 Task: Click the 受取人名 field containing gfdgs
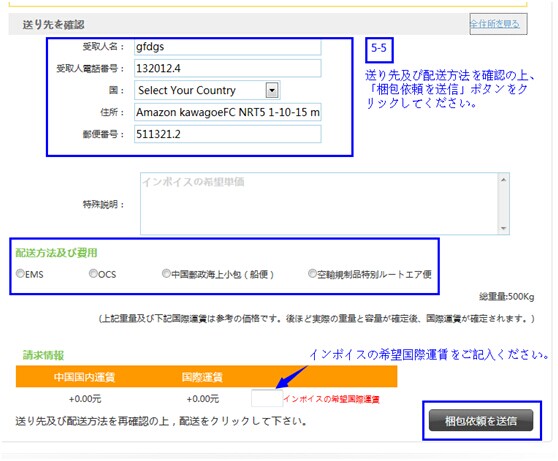(227, 47)
